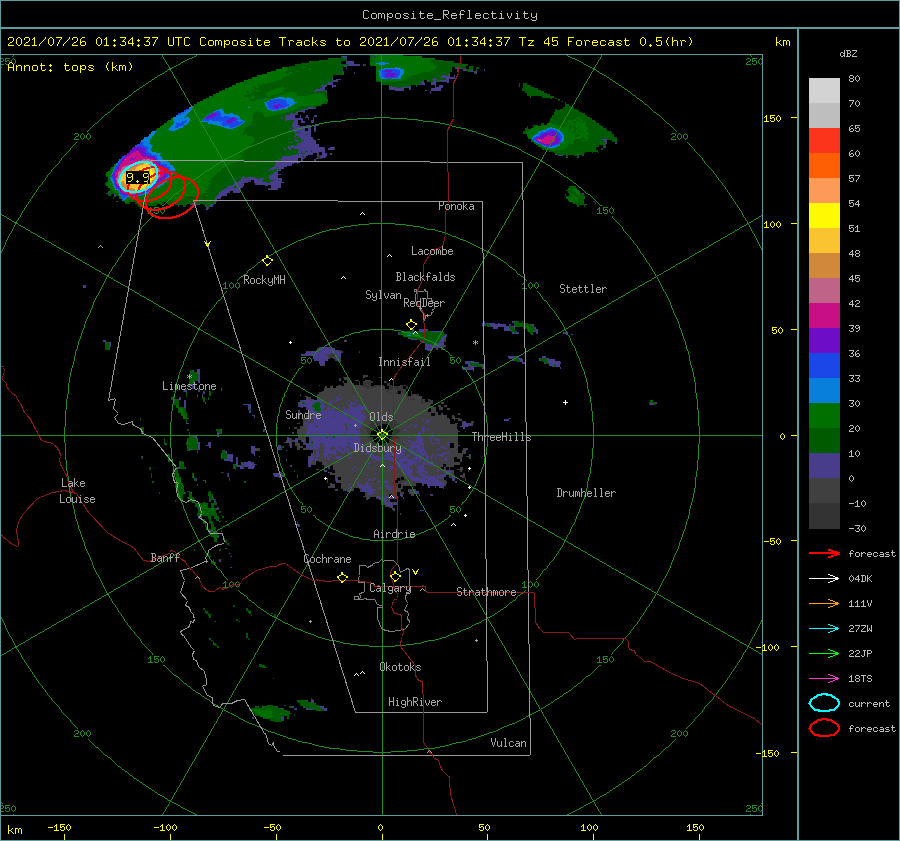Click the yellow diamond marker above Calgary
Viewport: 900px width, 841px height.
395,576
